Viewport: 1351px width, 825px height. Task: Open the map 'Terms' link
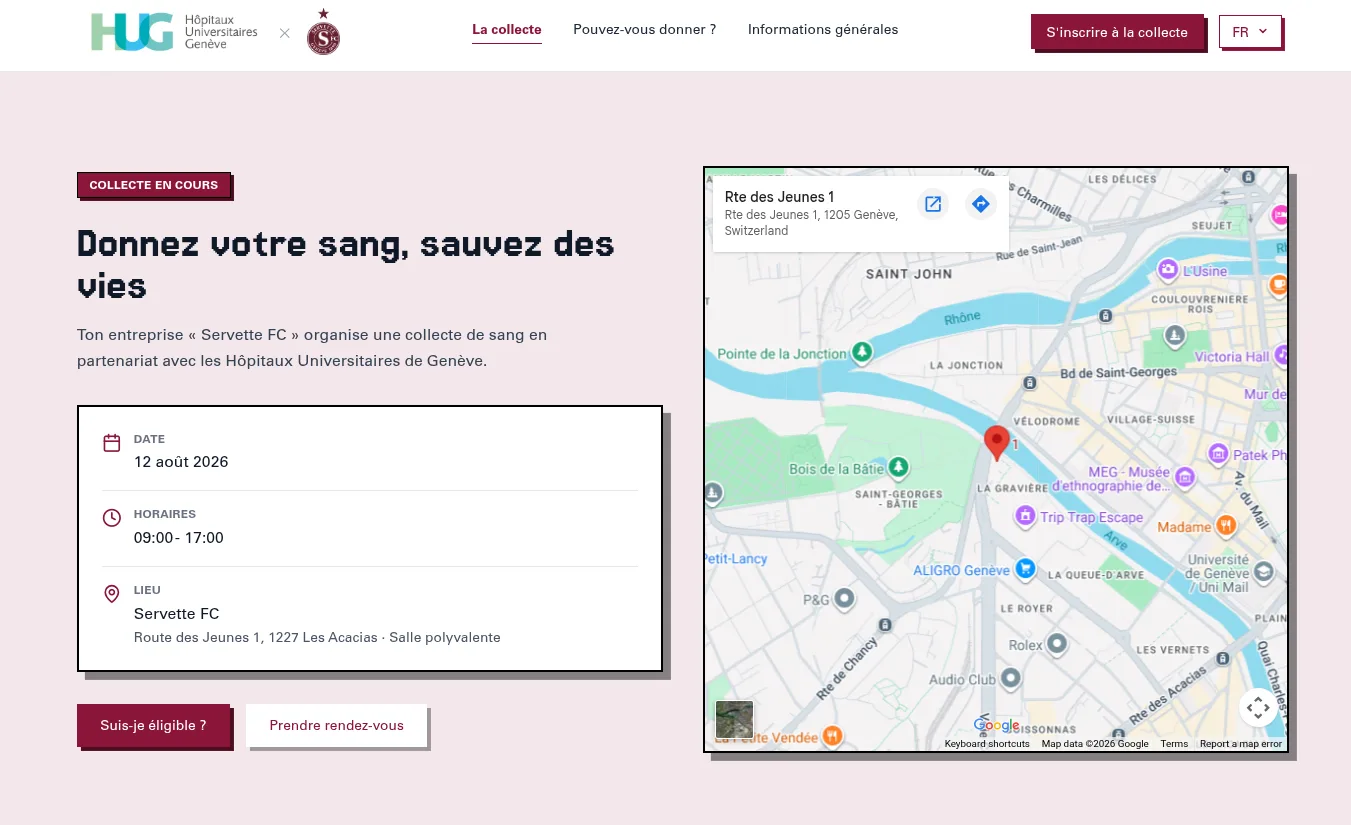pyautogui.click(x=1174, y=744)
